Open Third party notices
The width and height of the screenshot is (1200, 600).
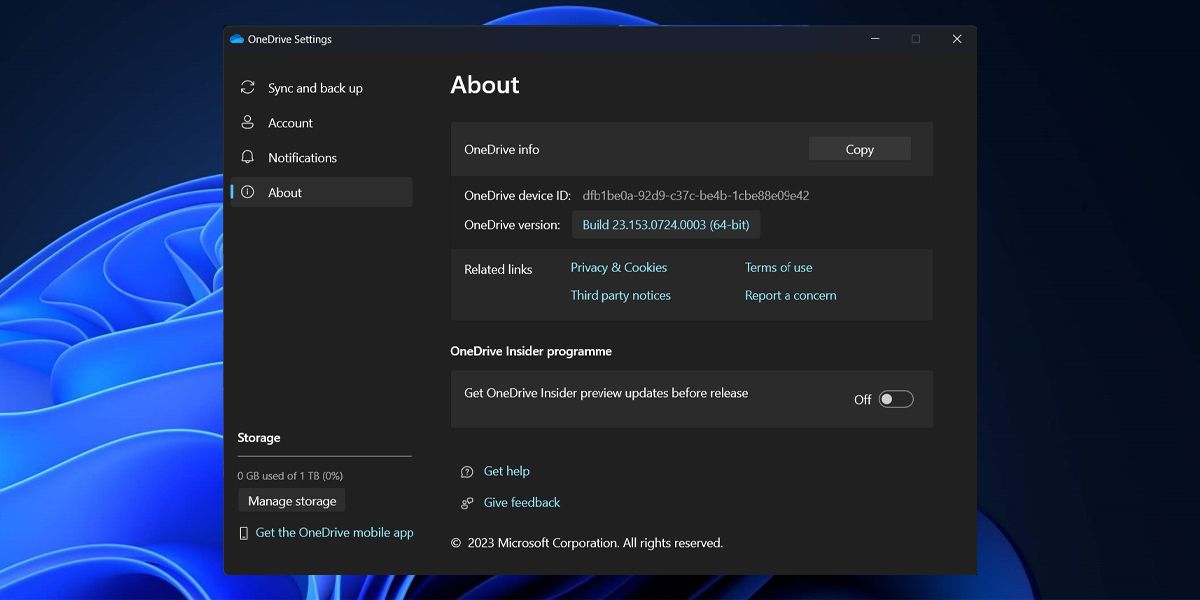[x=620, y=295]
